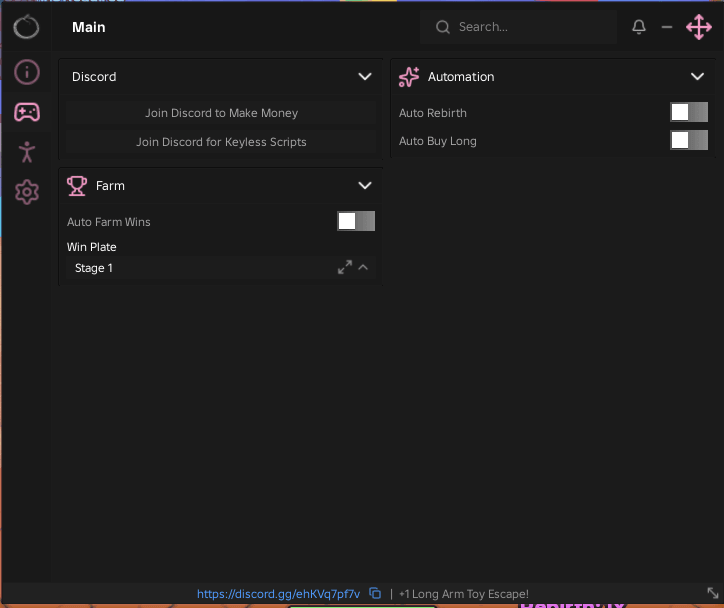Click the notifications bell icon

(x=639, y=27)
